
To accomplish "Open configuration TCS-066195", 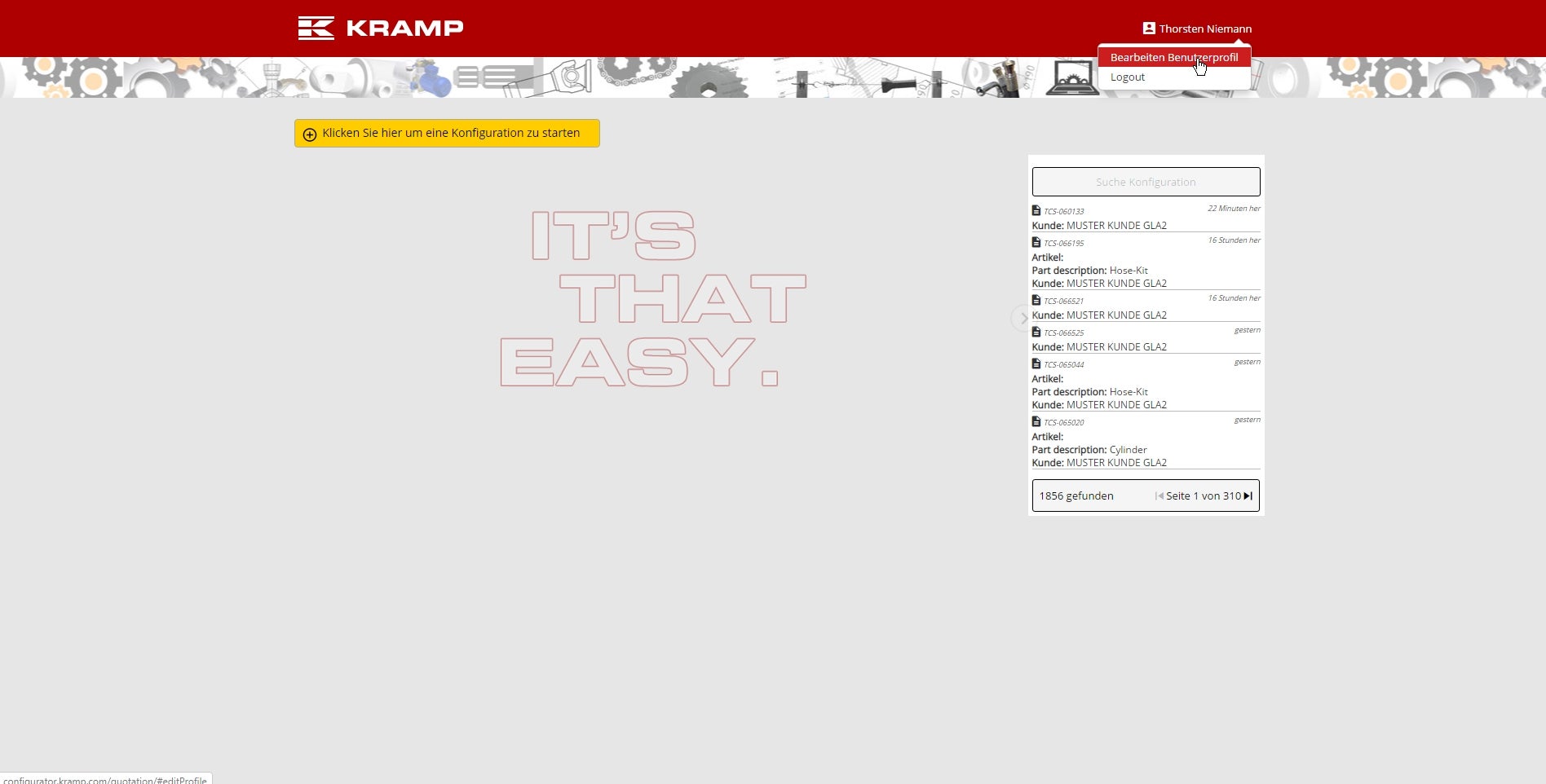I will (1064, 243).
